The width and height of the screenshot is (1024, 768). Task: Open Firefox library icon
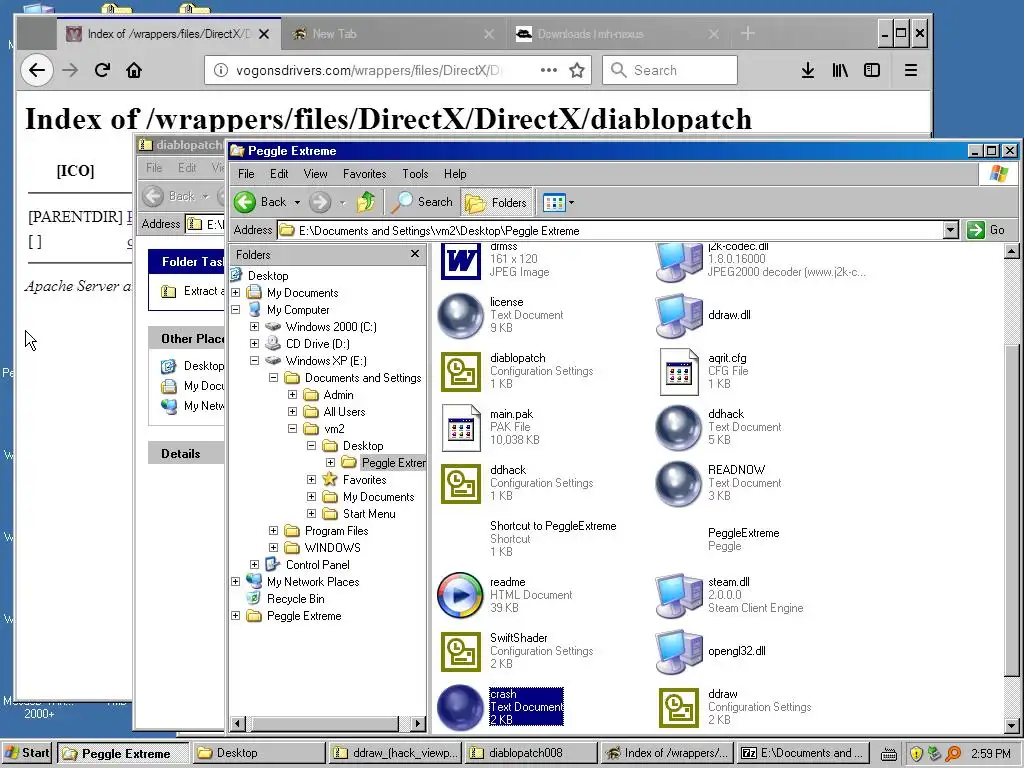[840, 71]
